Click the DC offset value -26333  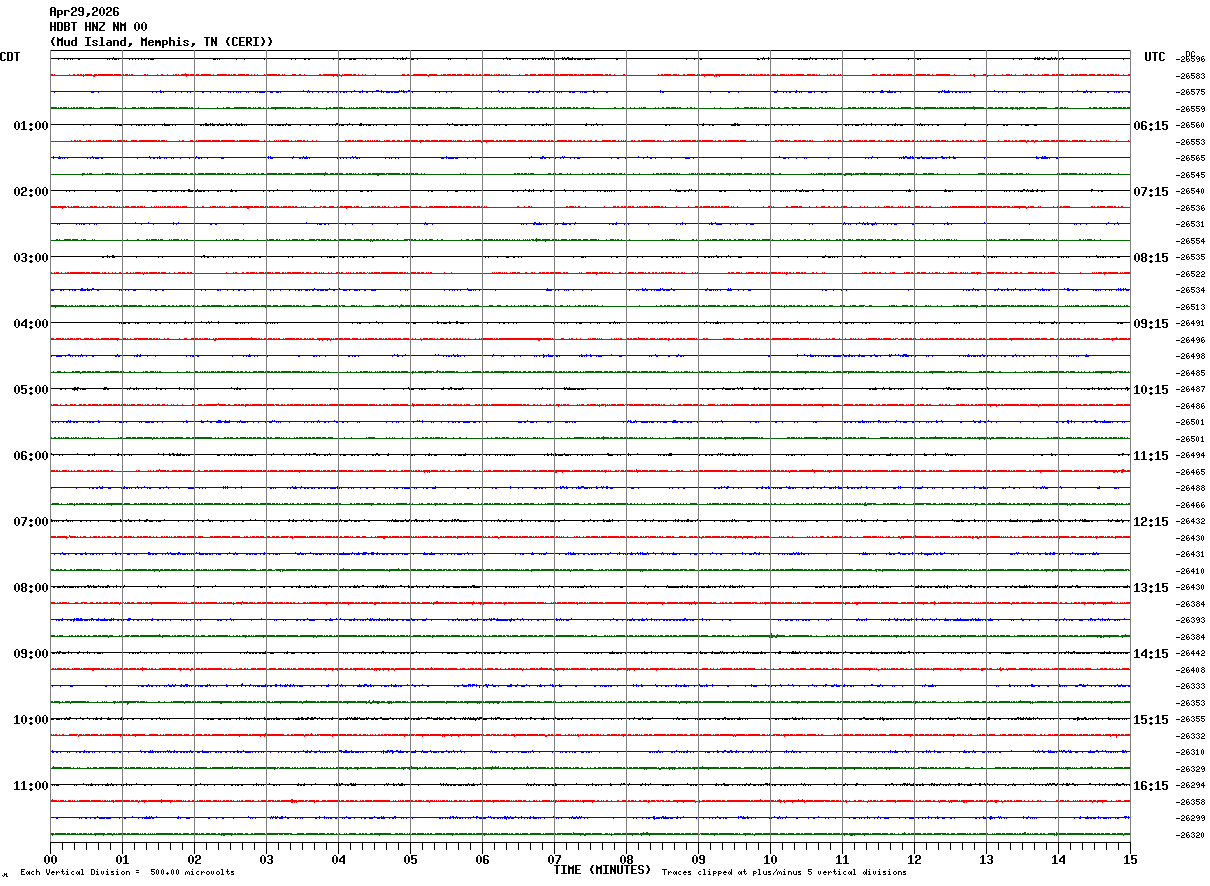pyautogui.click(x=1190, y=686)
